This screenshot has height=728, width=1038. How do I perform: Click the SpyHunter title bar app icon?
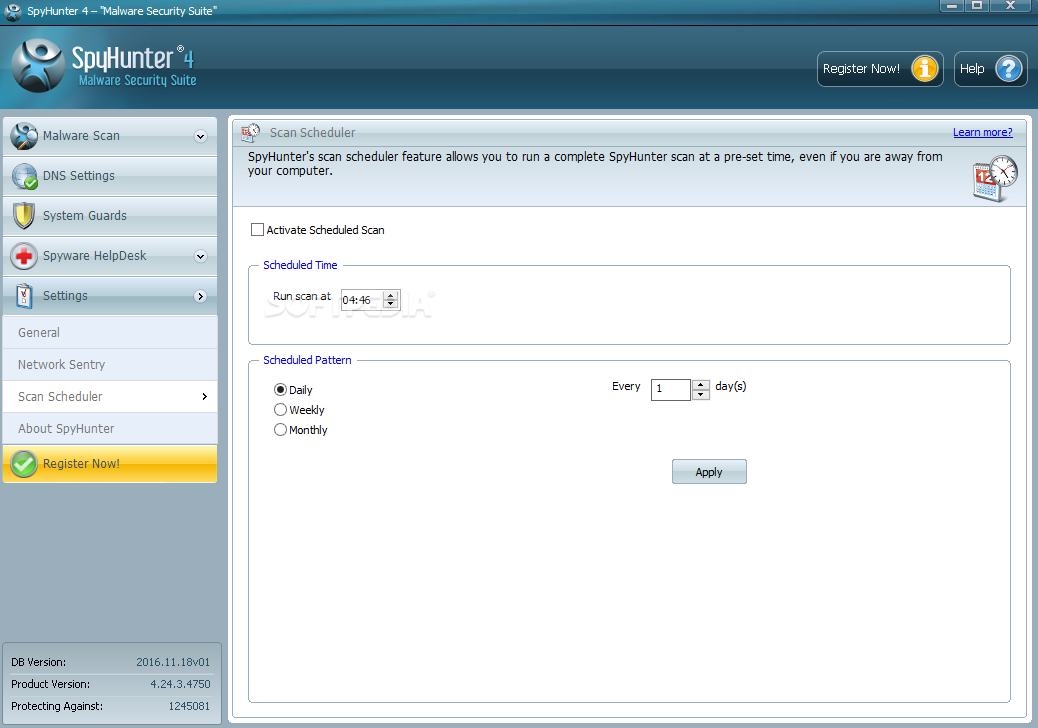click(13, 11)
